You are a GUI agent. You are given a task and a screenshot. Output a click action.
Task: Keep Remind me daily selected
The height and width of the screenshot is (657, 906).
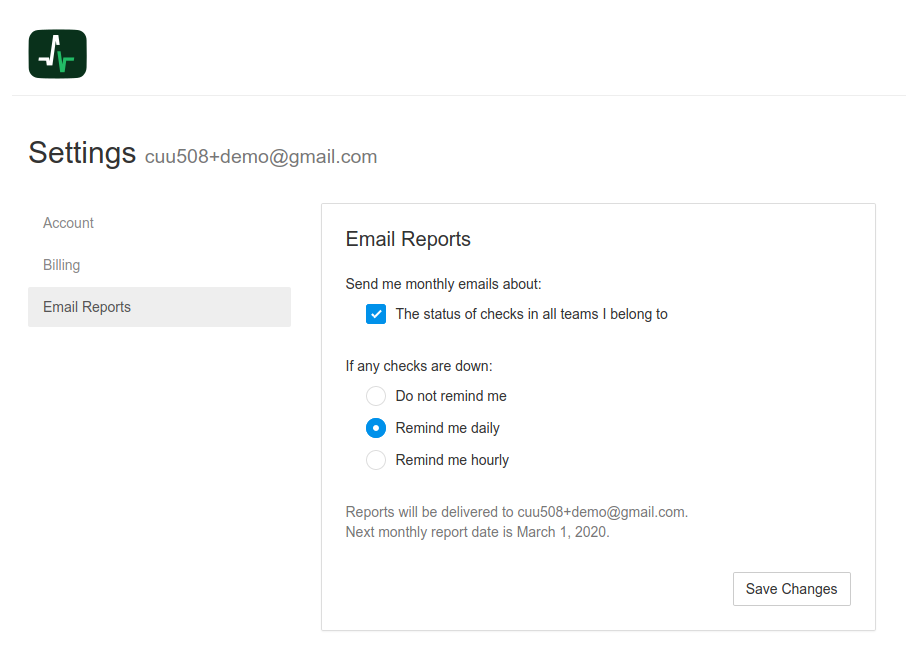pos(375,427)
